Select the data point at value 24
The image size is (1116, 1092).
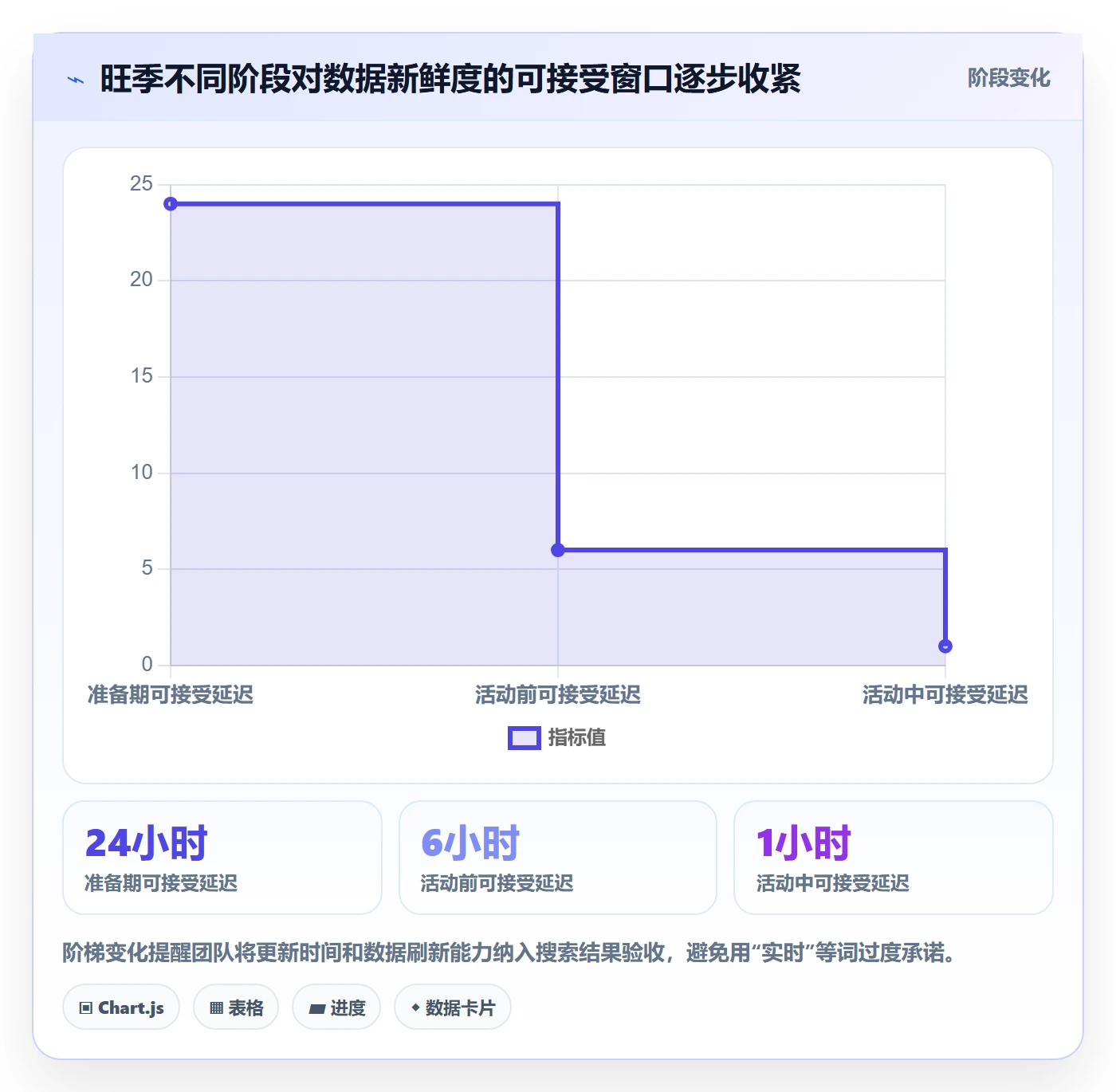[171, 204]
